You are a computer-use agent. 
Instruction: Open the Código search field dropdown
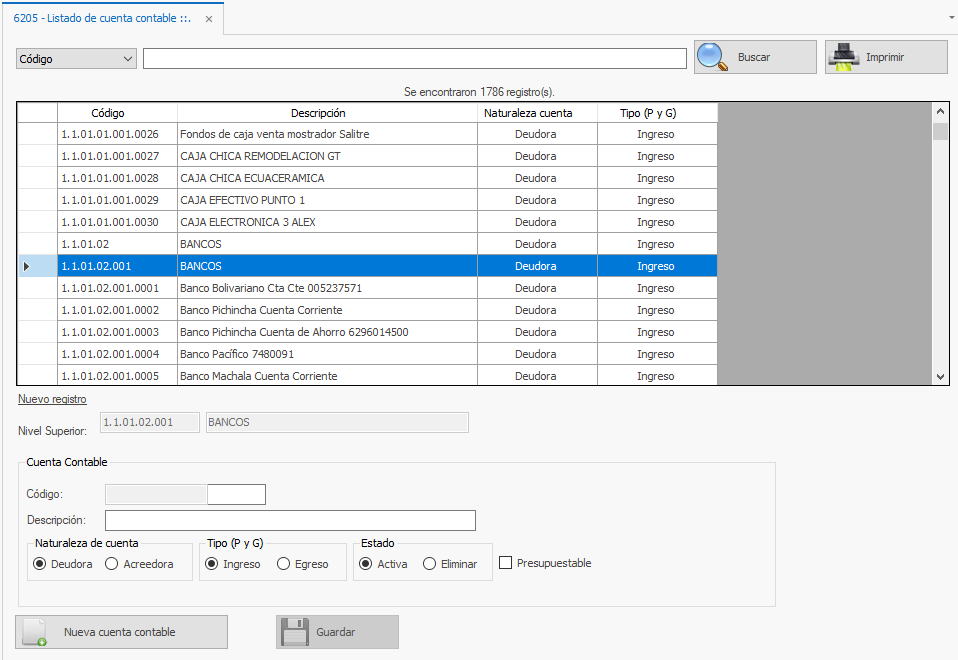[128, 59]
